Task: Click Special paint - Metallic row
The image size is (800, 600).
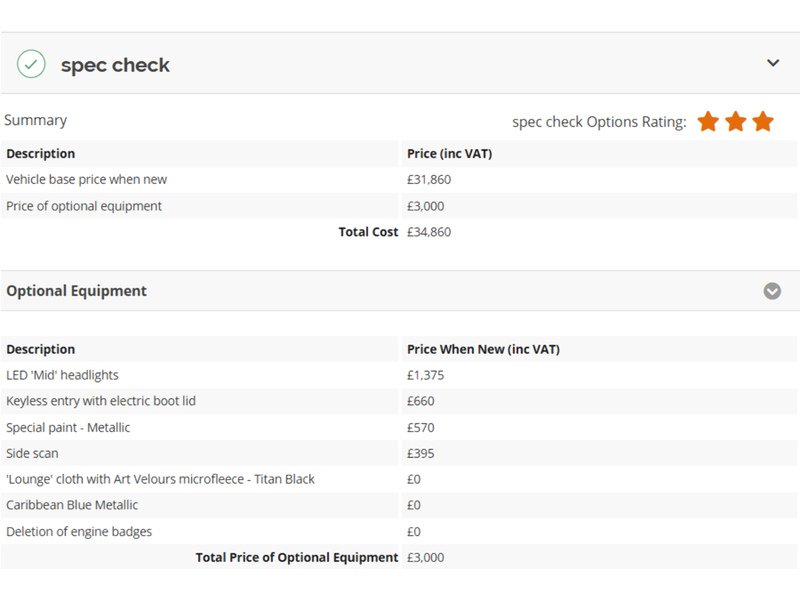Action: tap(399, 428)
